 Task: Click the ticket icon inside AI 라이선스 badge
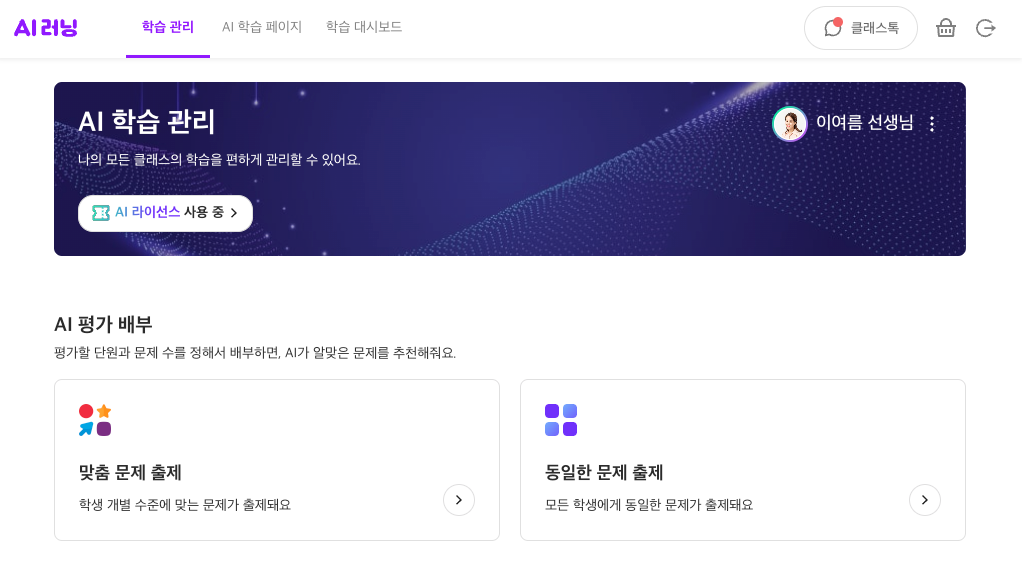[99, 213]
